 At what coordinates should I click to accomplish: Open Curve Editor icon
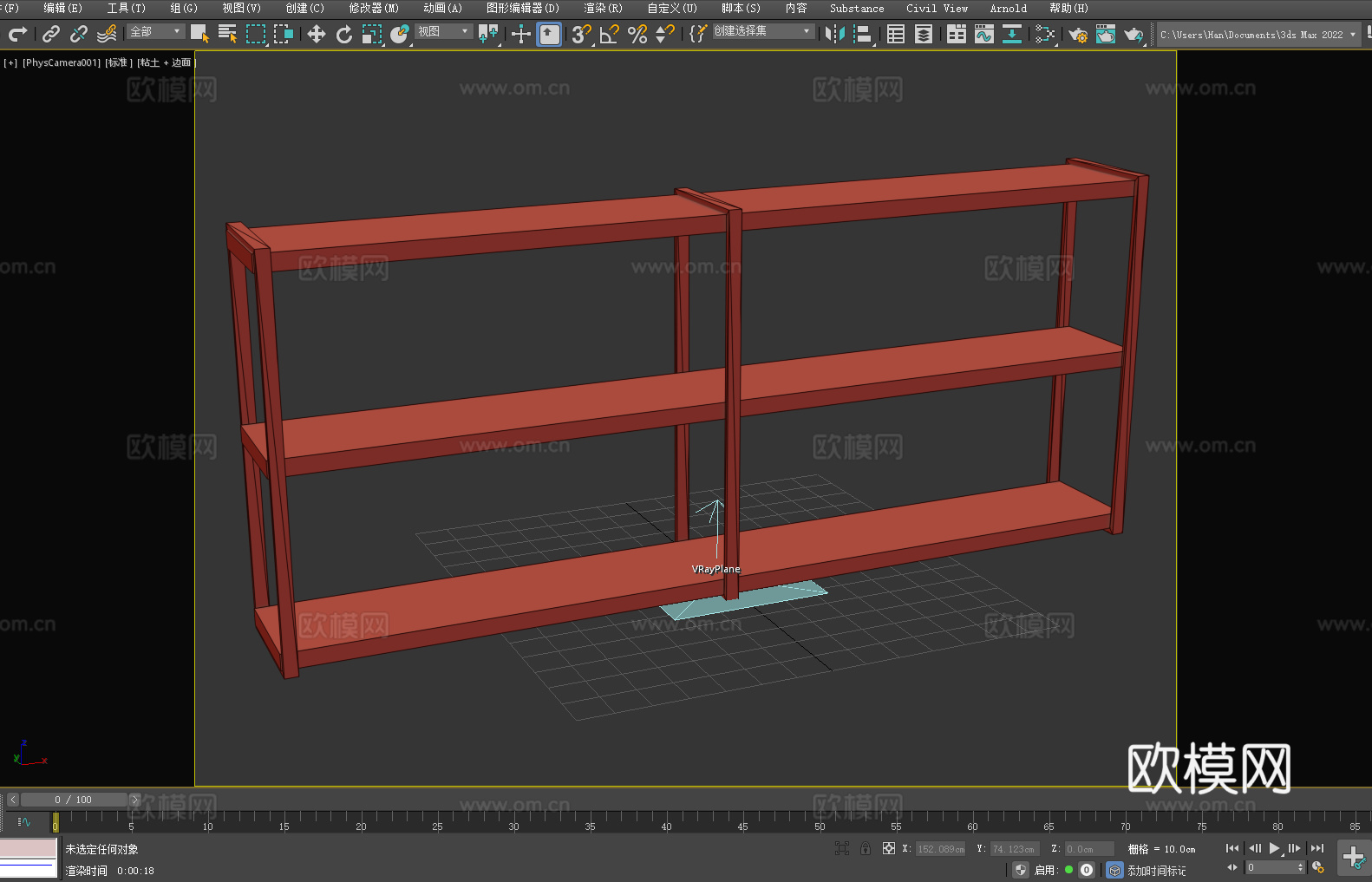(984, 34)
